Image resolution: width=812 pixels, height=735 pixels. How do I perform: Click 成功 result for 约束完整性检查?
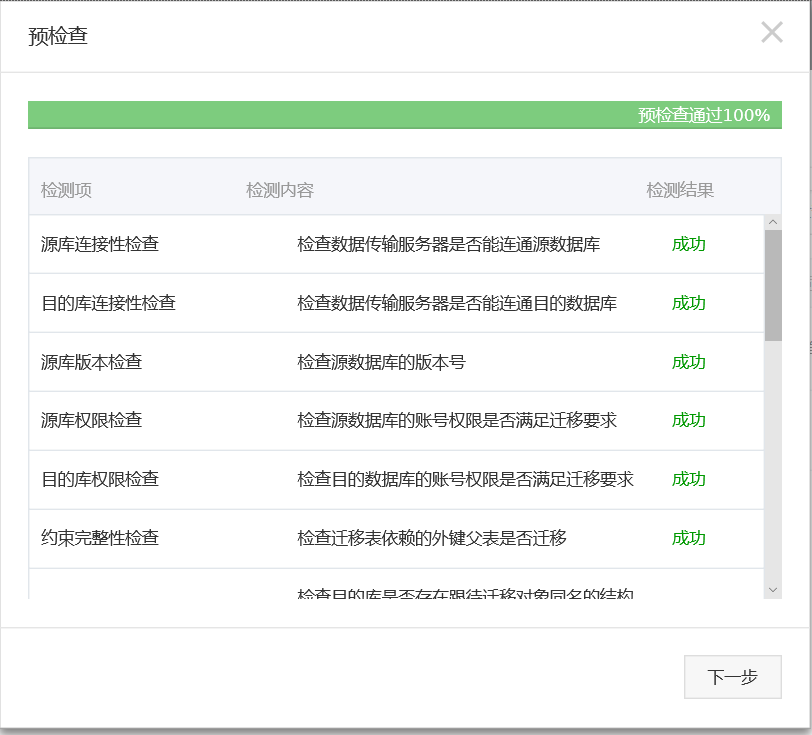pos(688,538)
